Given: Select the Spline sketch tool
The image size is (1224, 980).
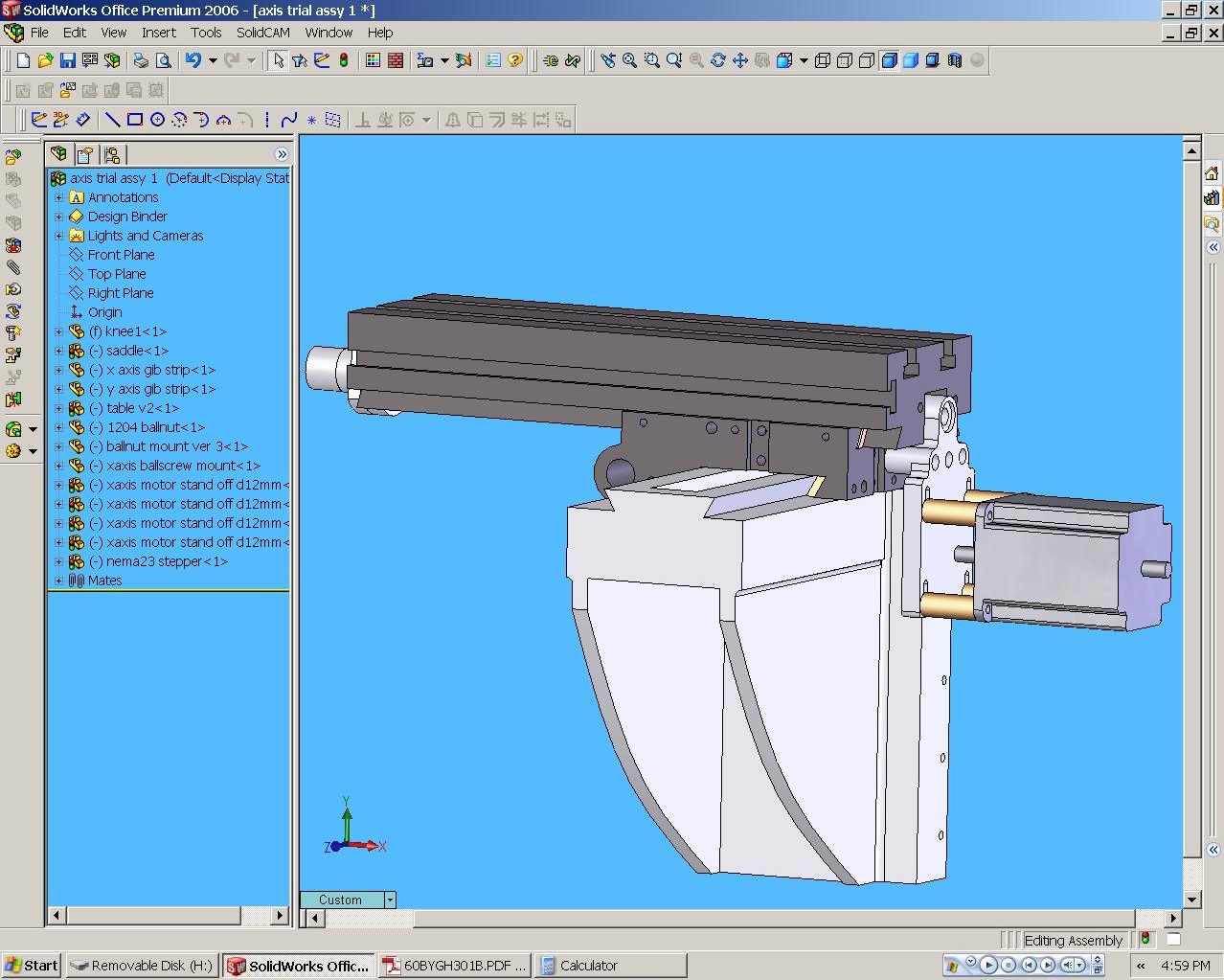Looking at the screenshot, I should [288, 120].
